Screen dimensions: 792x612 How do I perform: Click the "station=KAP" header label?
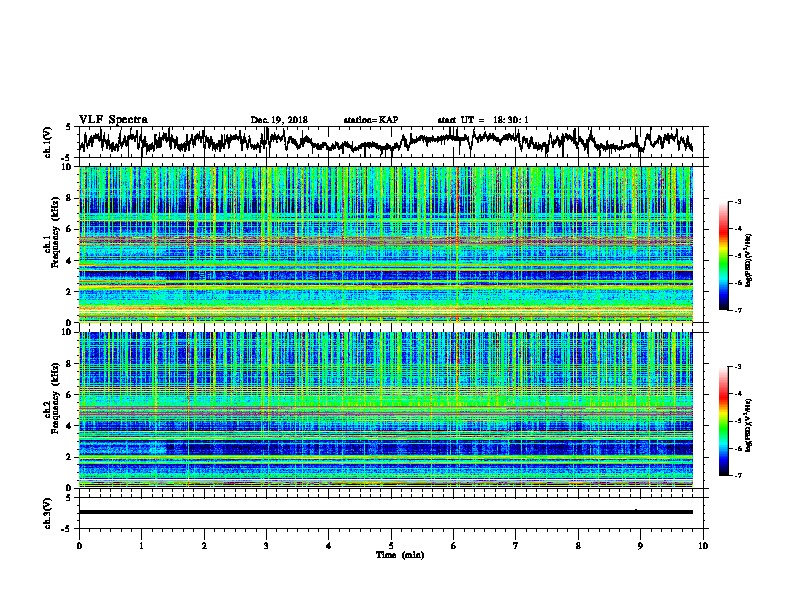click(371, 120)
